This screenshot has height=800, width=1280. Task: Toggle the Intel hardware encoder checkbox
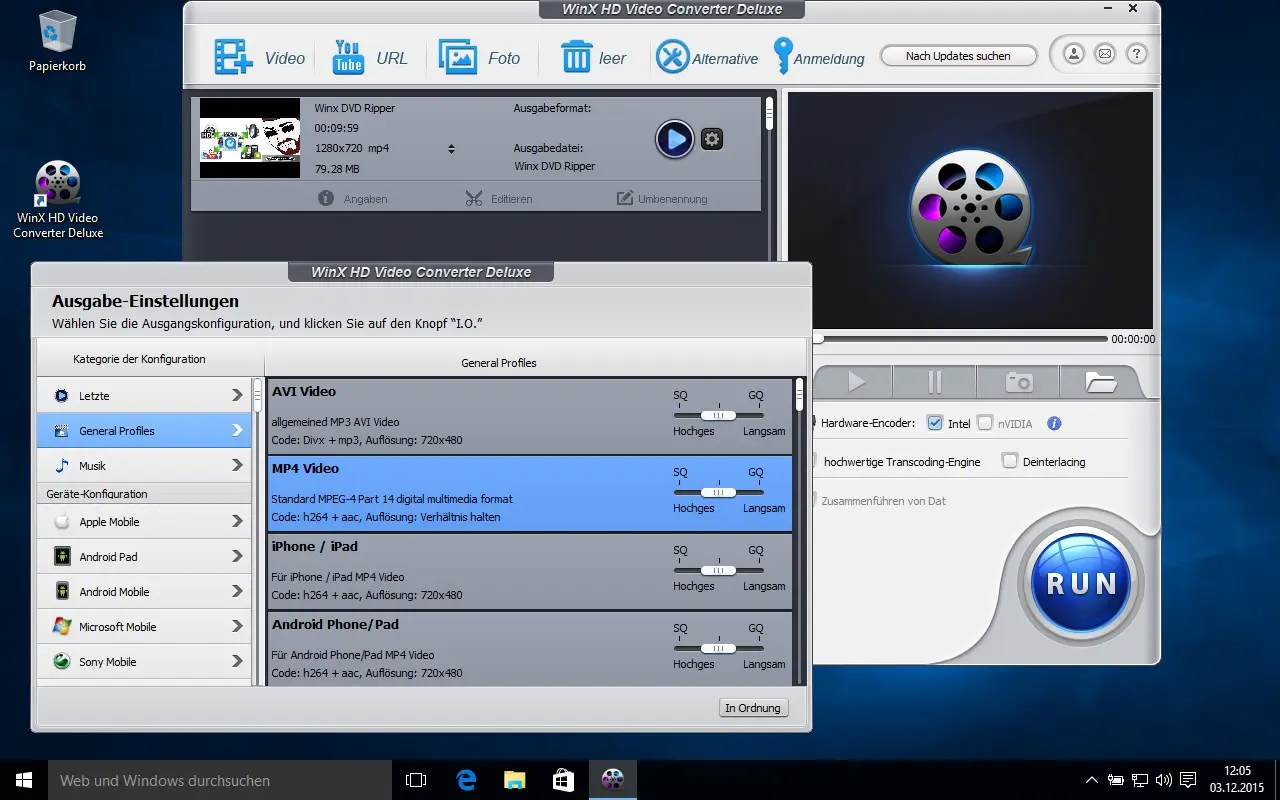[935, 423]
